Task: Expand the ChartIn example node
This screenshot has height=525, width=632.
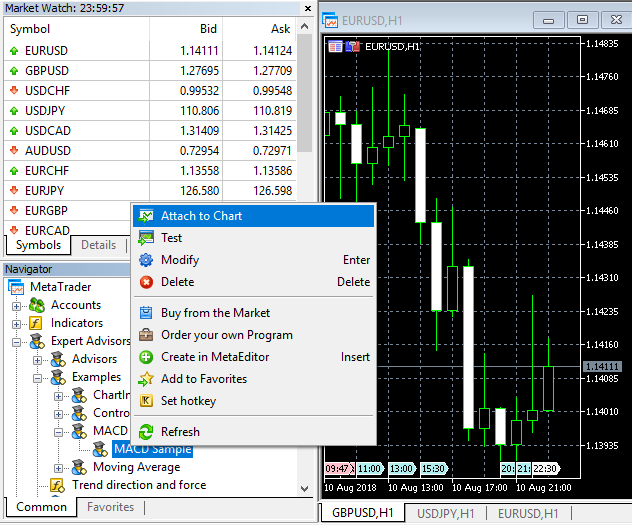Action: click(x=58, y=396)
